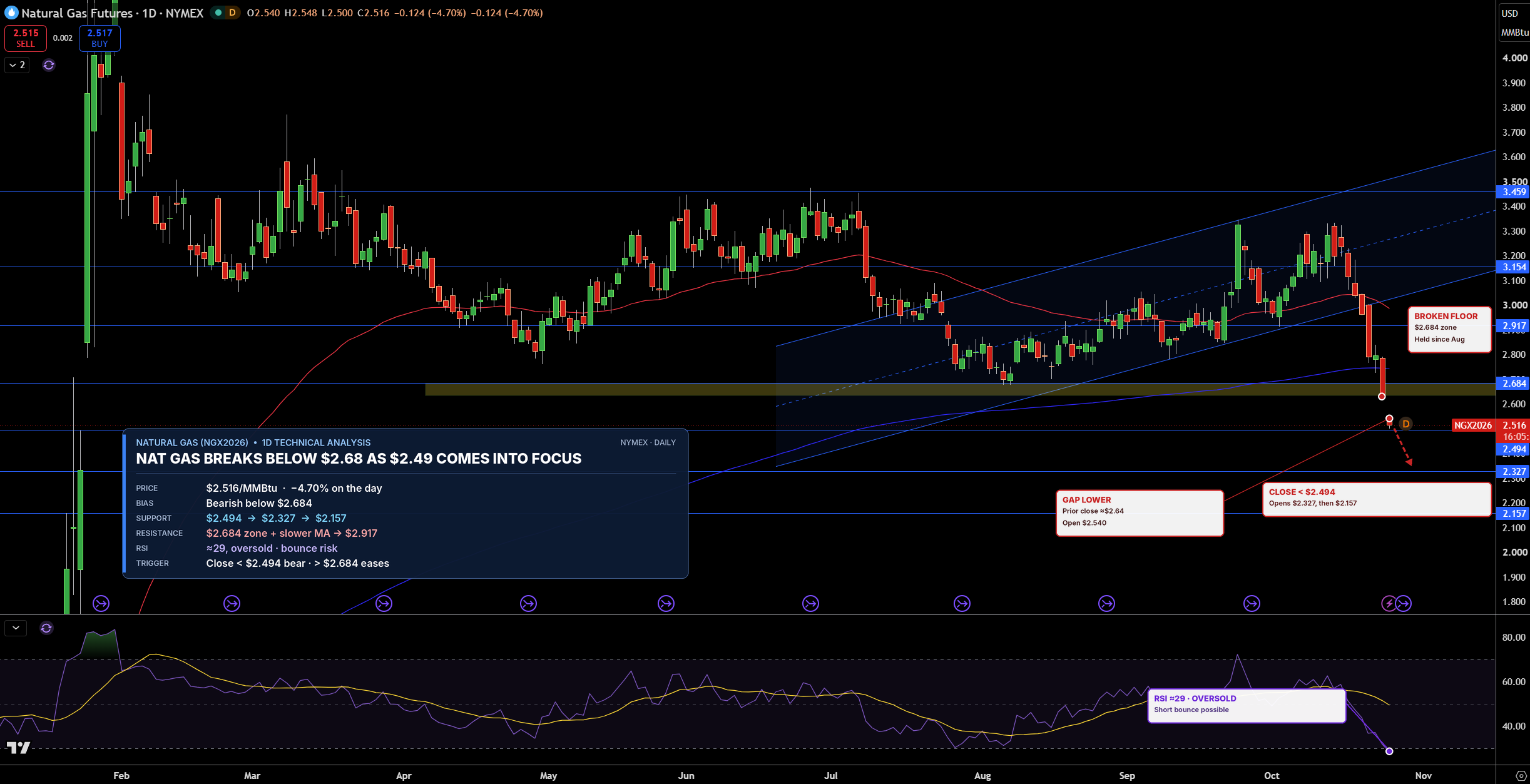Click the spread value 0.002 between Sell and Buy
The height and width of the screenshot is (784, 1530).
63,38
